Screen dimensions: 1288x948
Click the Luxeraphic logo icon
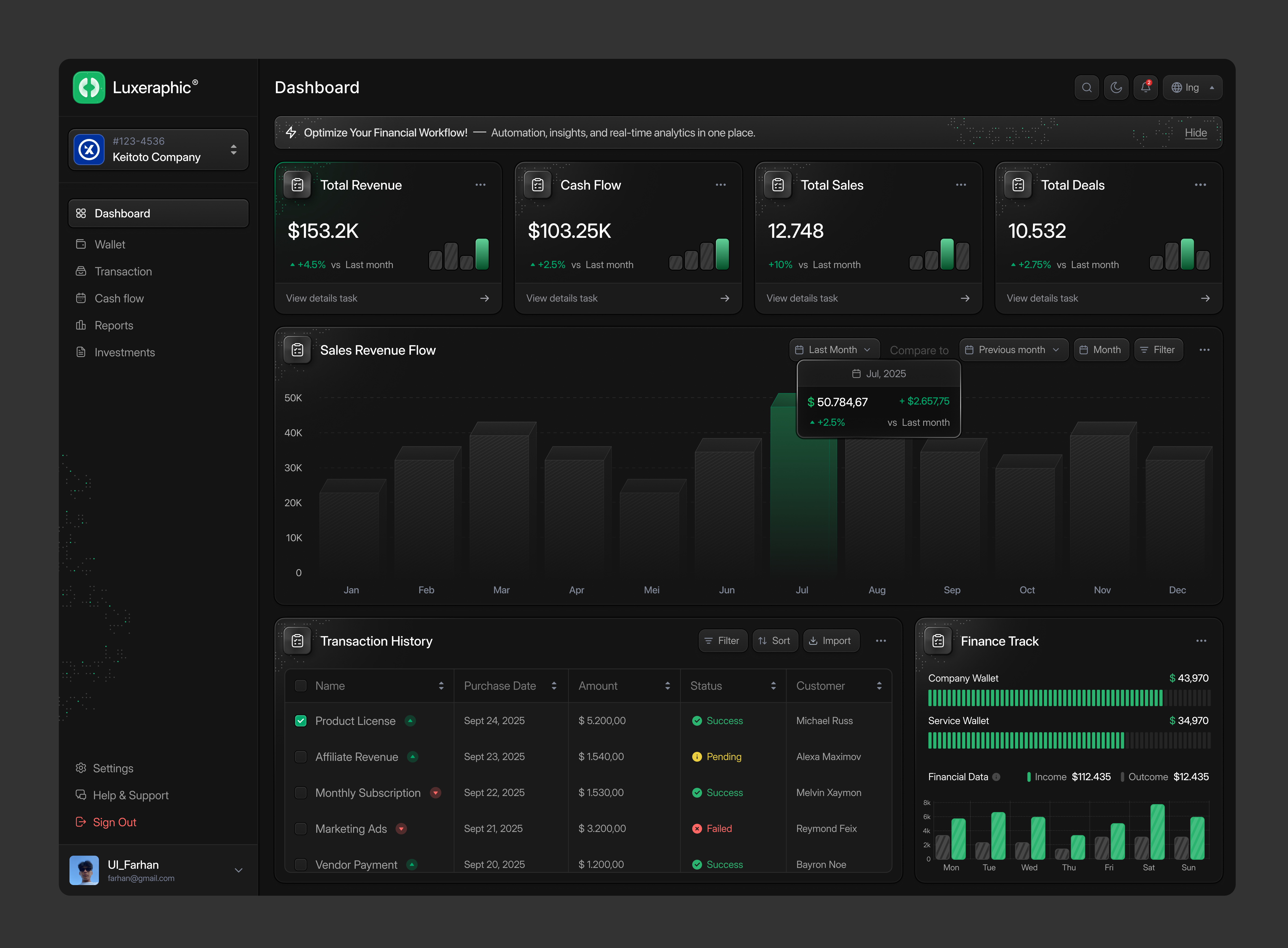point(89,87)
